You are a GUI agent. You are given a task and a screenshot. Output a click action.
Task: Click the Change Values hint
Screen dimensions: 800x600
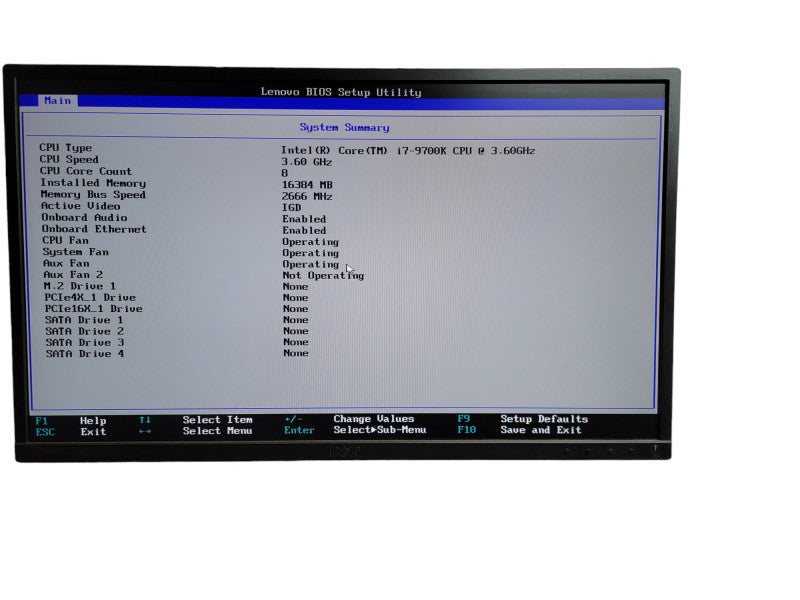374,419
